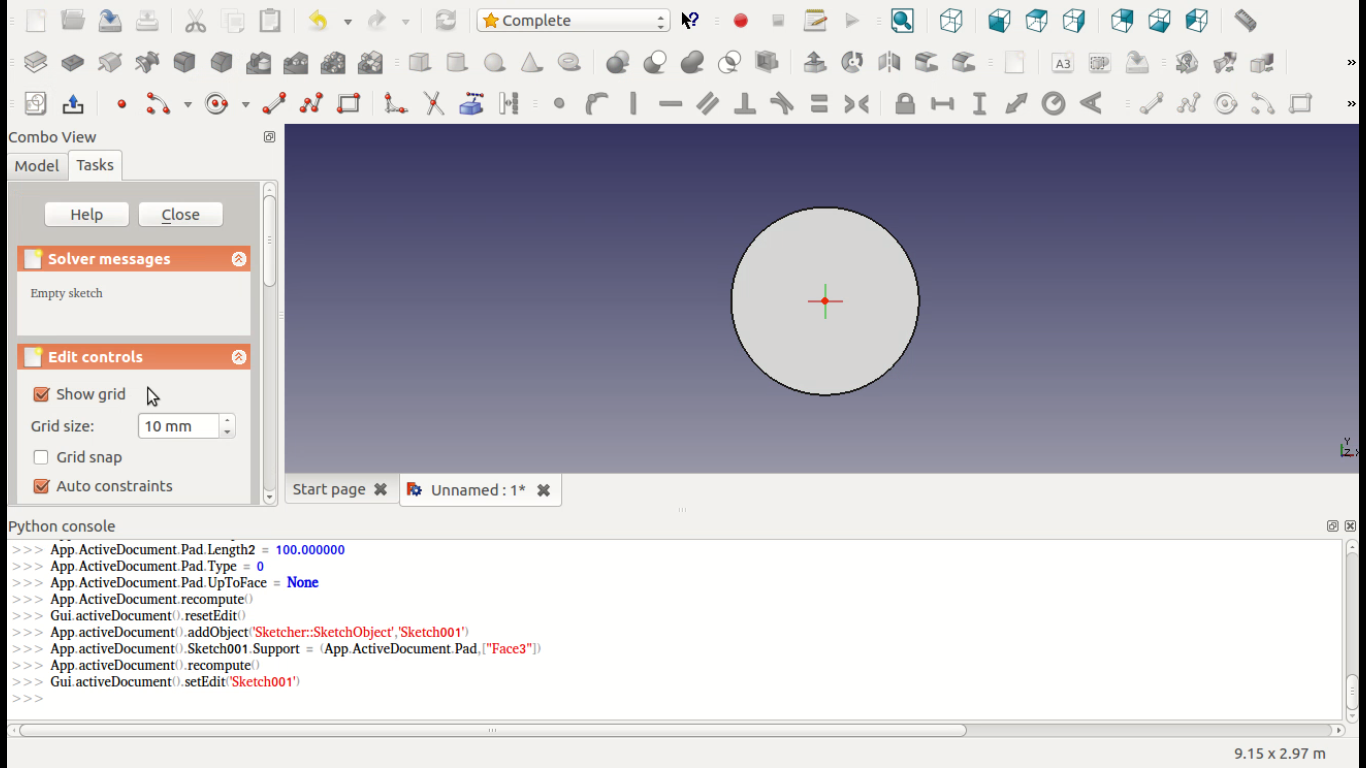Select the create arc tool

pyautogui.click(x=159, y=104)
